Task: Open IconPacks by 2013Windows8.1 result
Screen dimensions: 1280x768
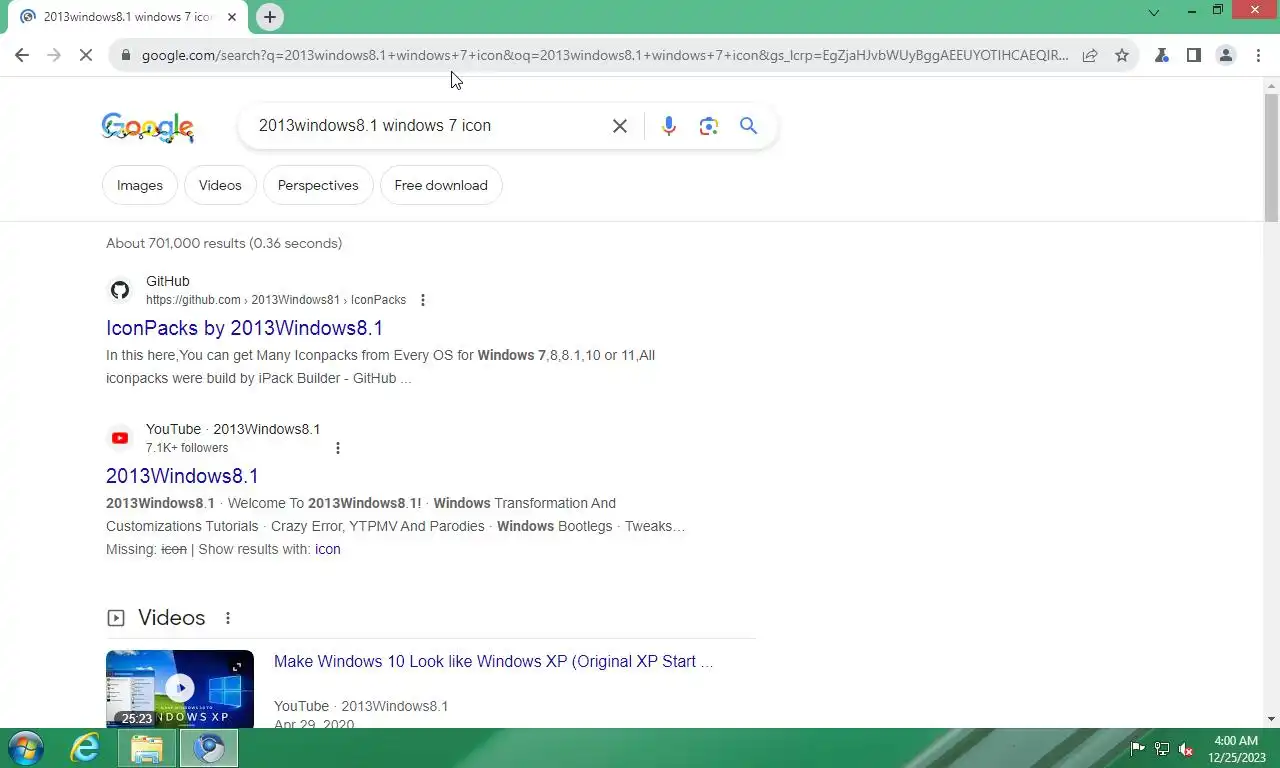Action: tap(245, 328)
